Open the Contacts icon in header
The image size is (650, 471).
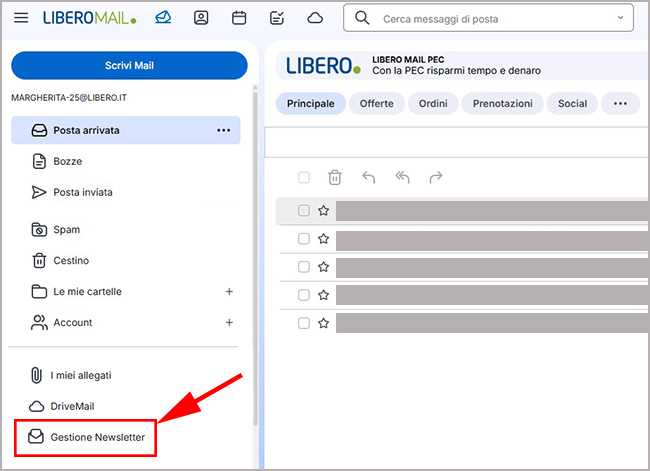[201, 18]
